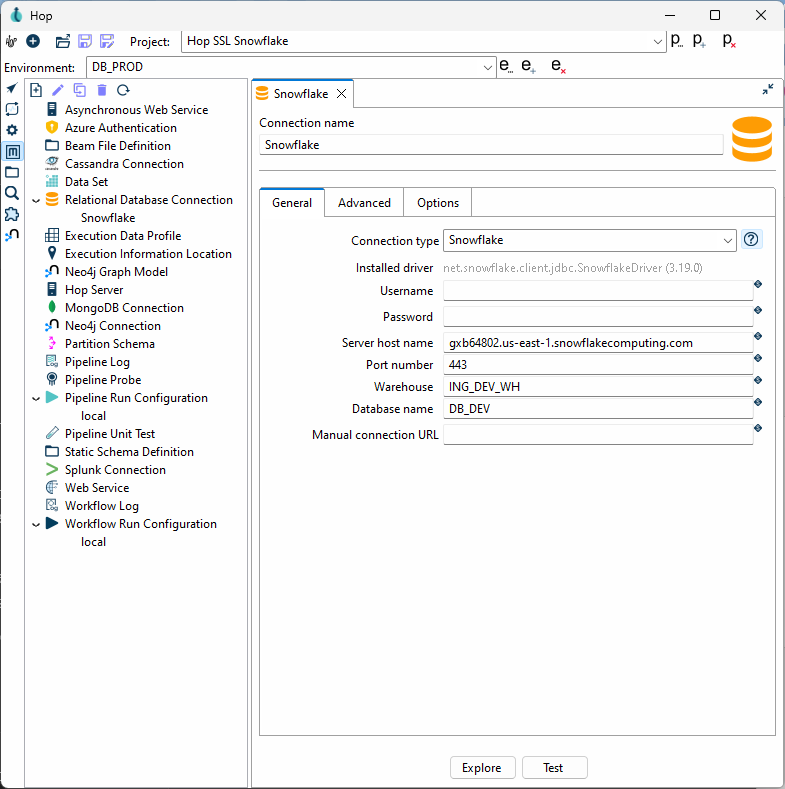This screenshot has height=789, width=785.
Task: Delete selected metadata with trash icon
Action: pyautogui.click(x=101, y=90)
